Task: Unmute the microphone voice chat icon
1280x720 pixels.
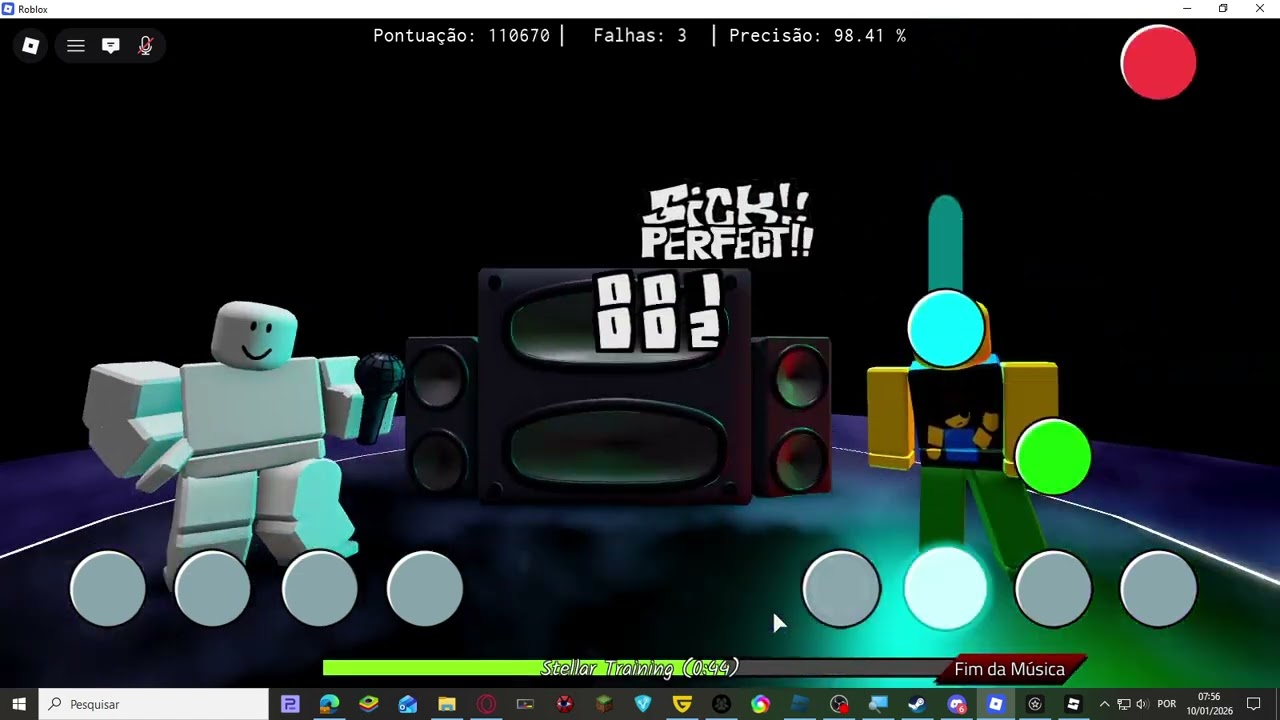Action: [x=145, y=46]
